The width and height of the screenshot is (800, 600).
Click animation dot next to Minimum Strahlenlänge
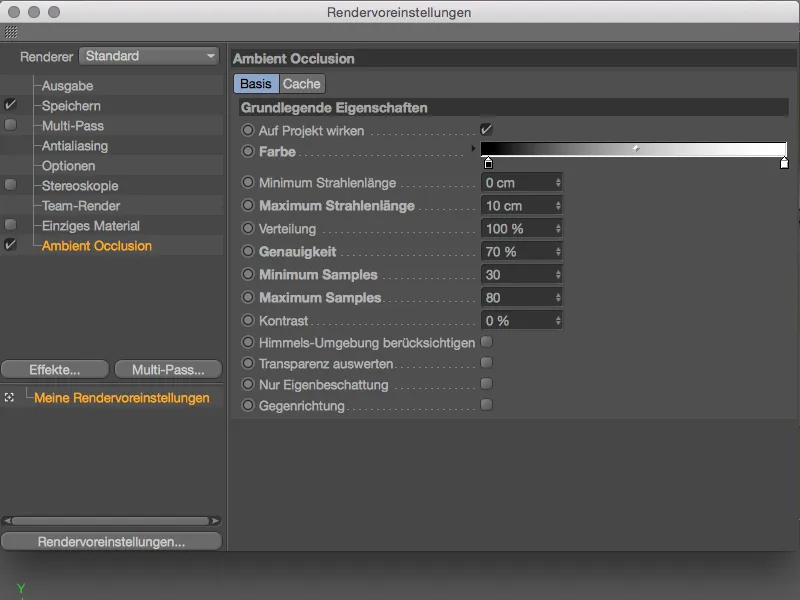247,182
